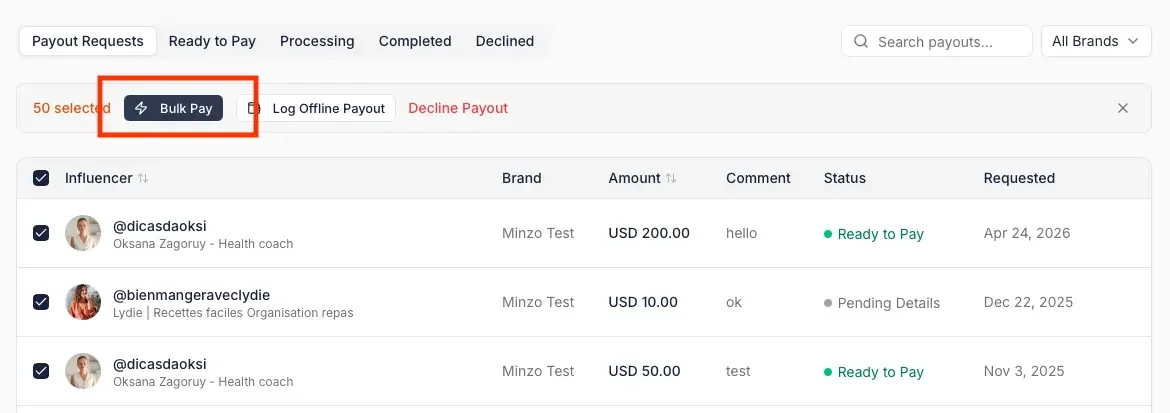Sort by Influencer using the sort arrows
Viewport: 1170px width, 413px height.
coord(143,178)
